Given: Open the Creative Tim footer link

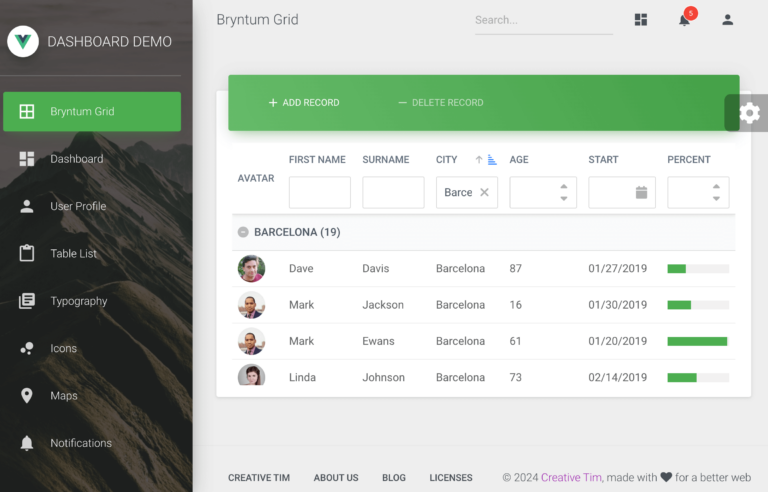Looking at the screenshot, I should pos(259,478).
